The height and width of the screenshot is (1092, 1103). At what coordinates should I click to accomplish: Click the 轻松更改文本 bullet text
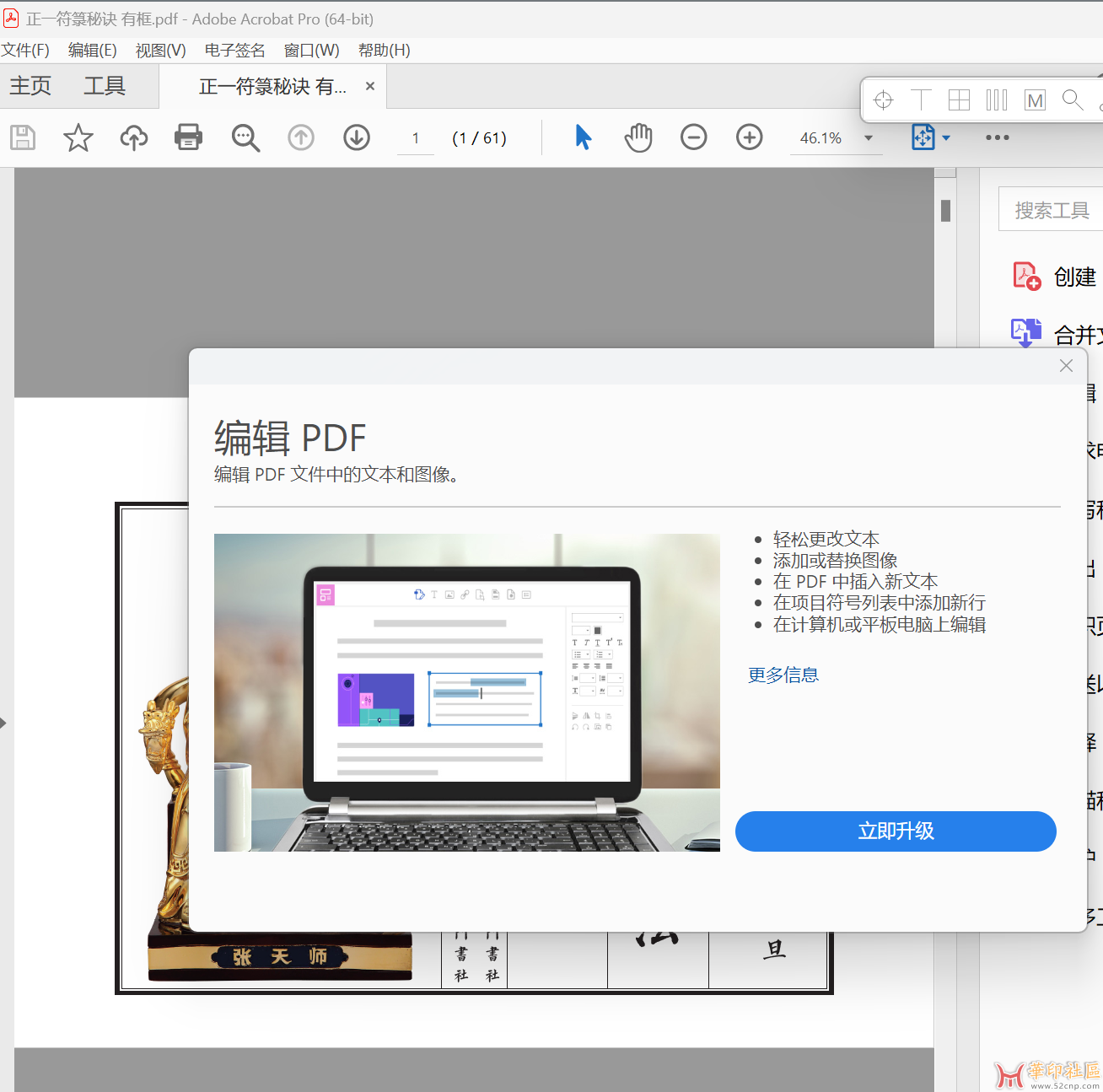(x=826, y=539)
